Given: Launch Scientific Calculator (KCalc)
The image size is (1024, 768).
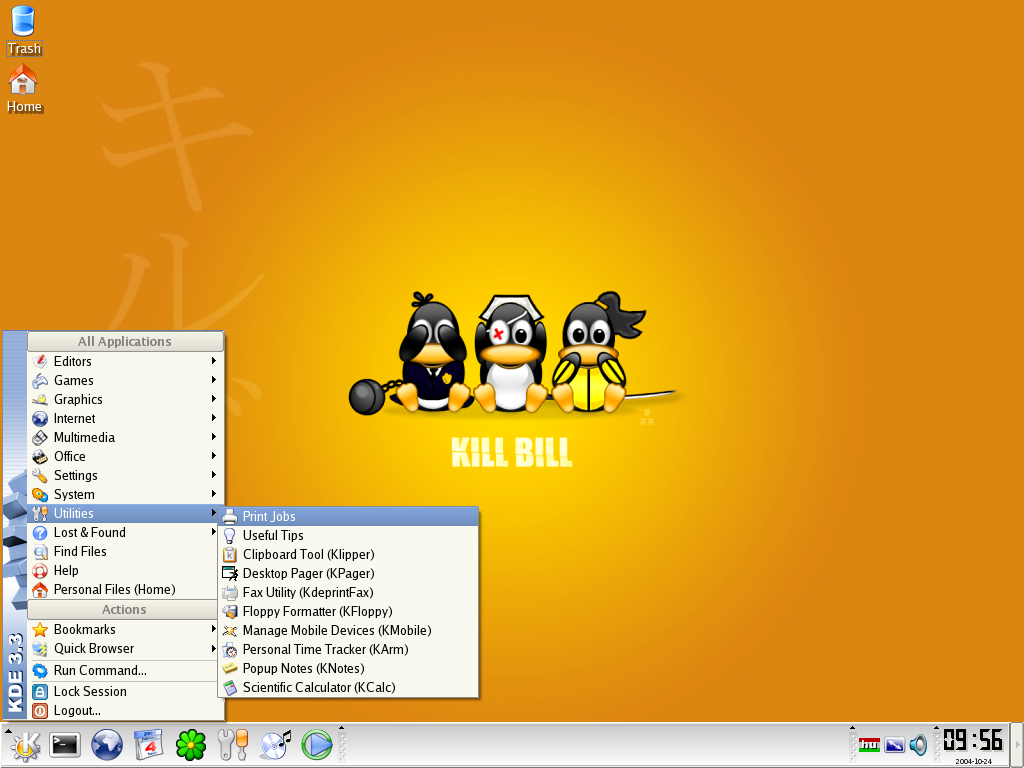Looking at the screenshot, I should click(349, 687).
